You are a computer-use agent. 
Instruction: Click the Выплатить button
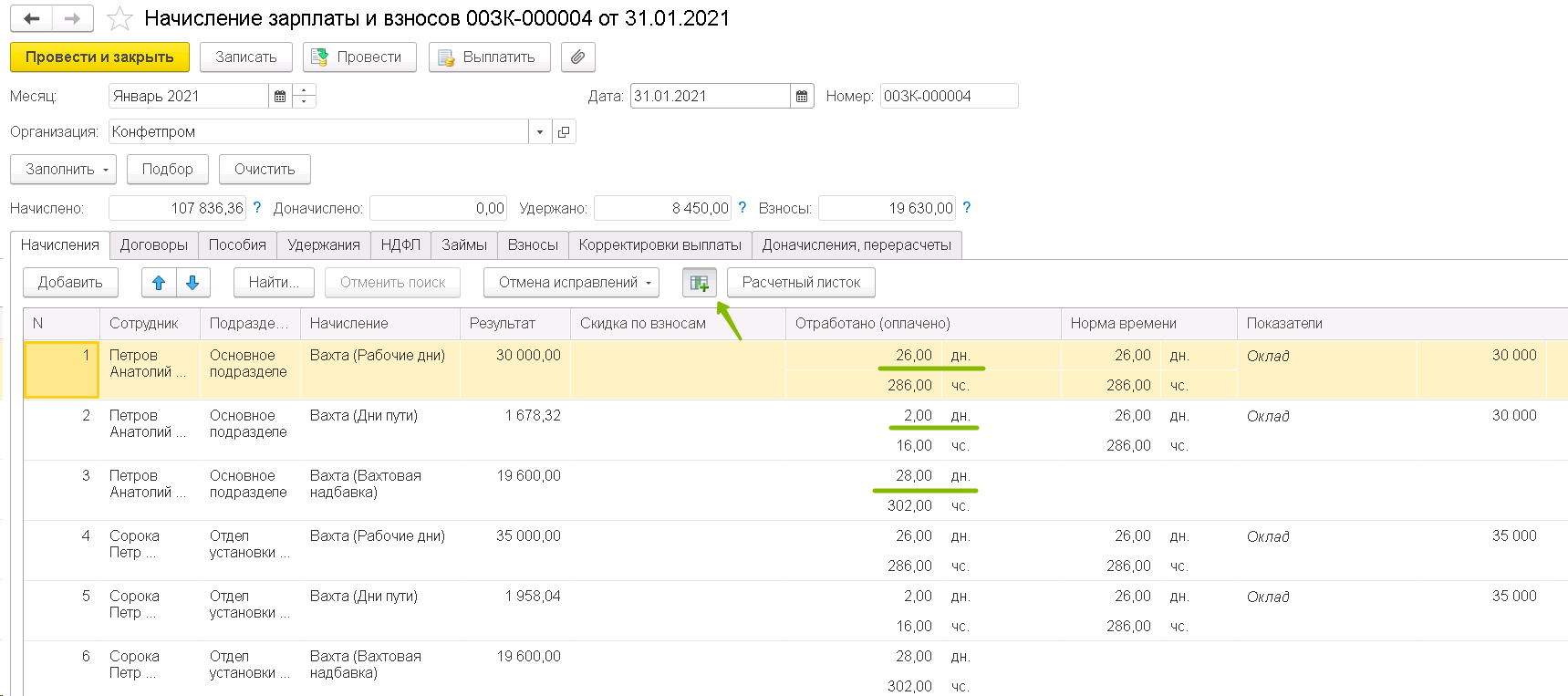[x=489, y=57]
